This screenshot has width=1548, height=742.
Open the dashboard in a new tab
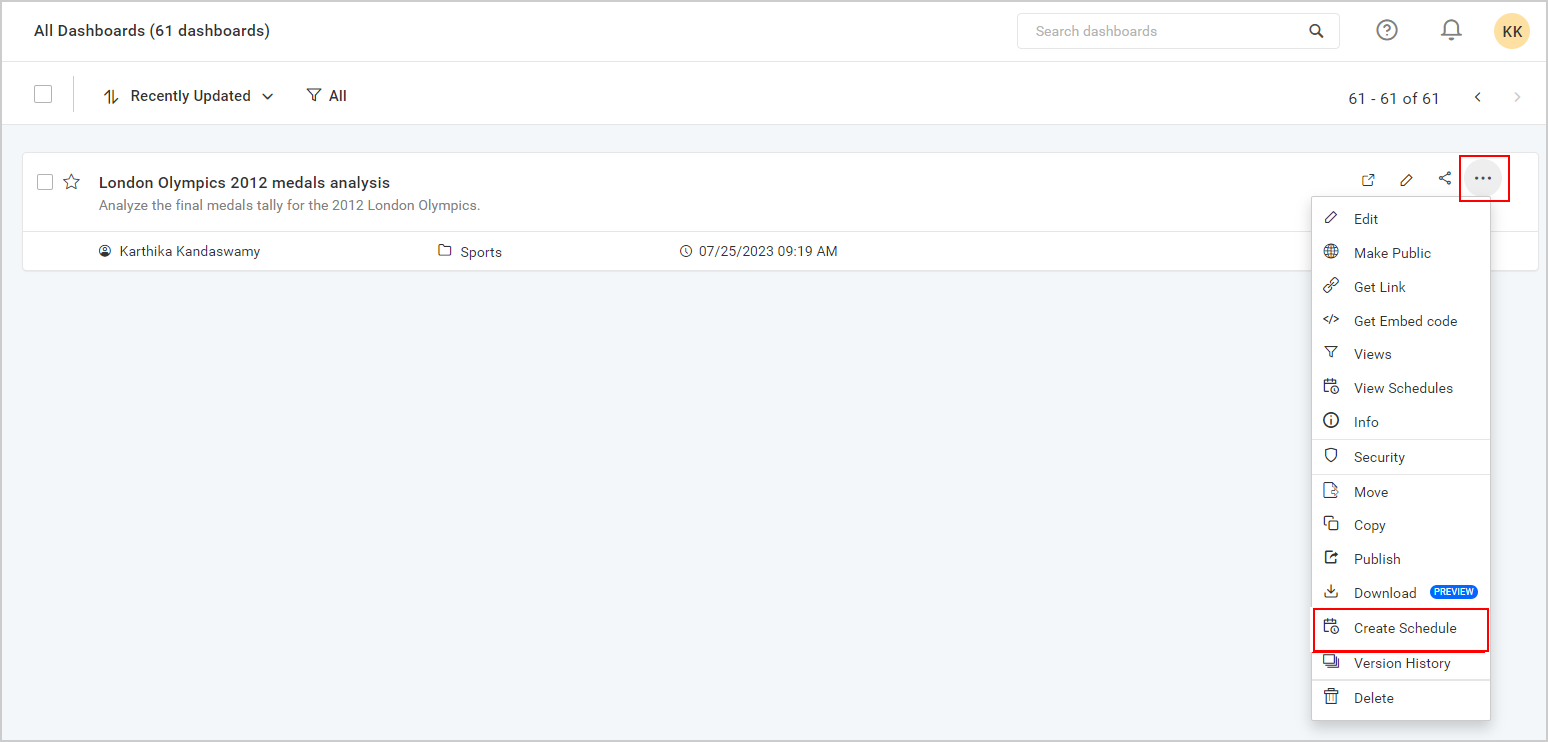click(x=1368, y=180)
